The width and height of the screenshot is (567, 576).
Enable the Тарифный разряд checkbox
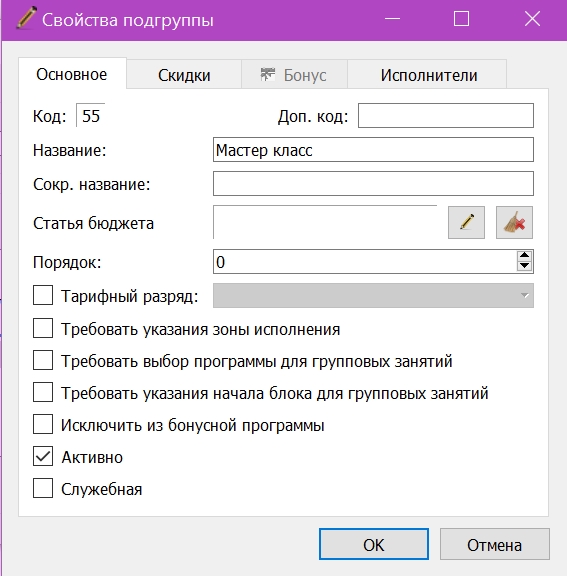point(43,295)
